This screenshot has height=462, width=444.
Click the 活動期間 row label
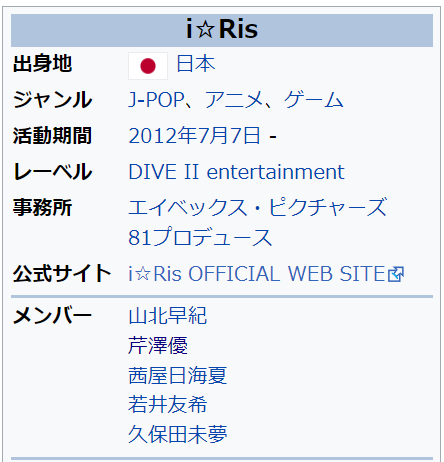52,135
